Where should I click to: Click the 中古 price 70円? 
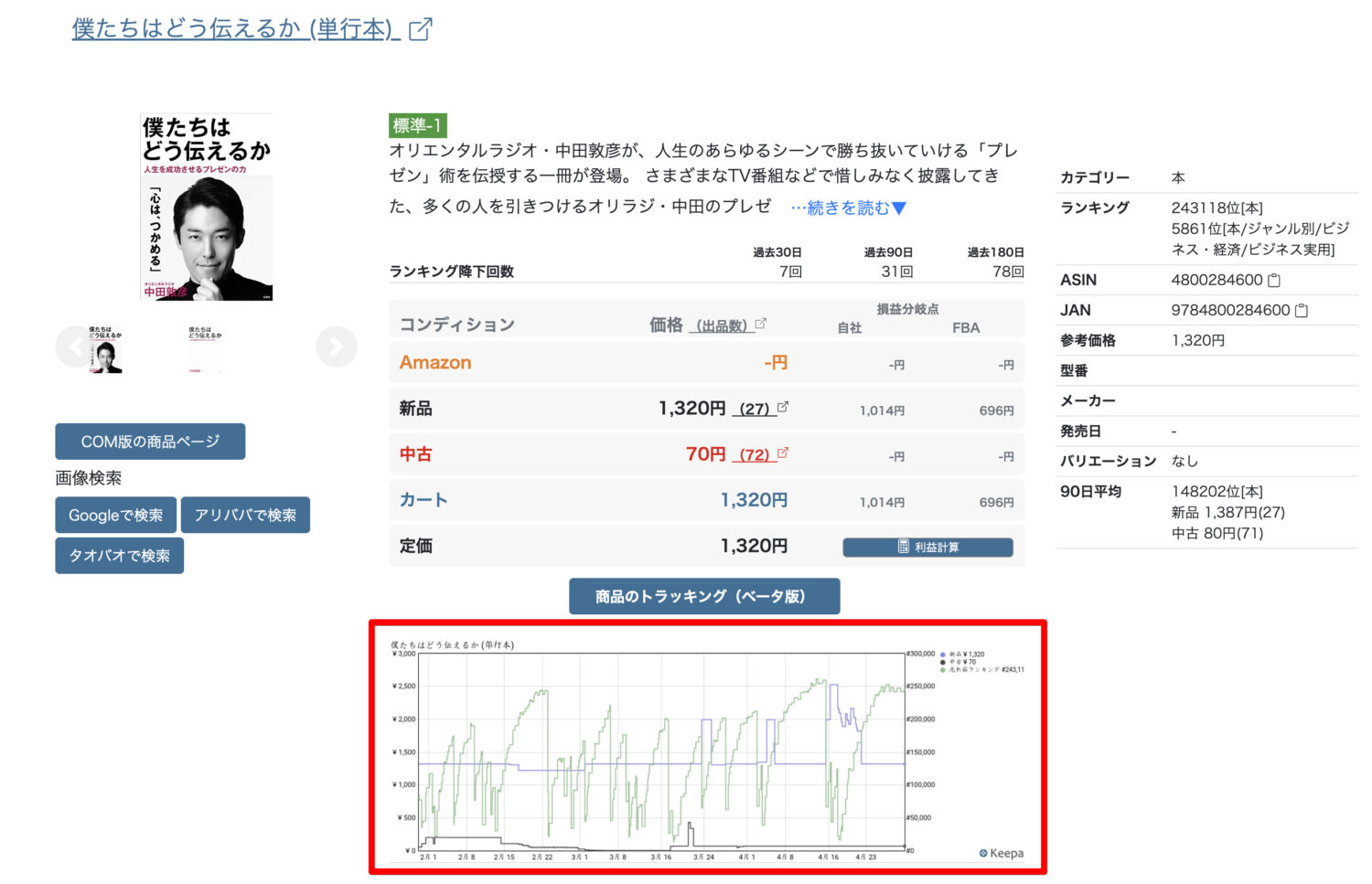click(x=706, y=454)
